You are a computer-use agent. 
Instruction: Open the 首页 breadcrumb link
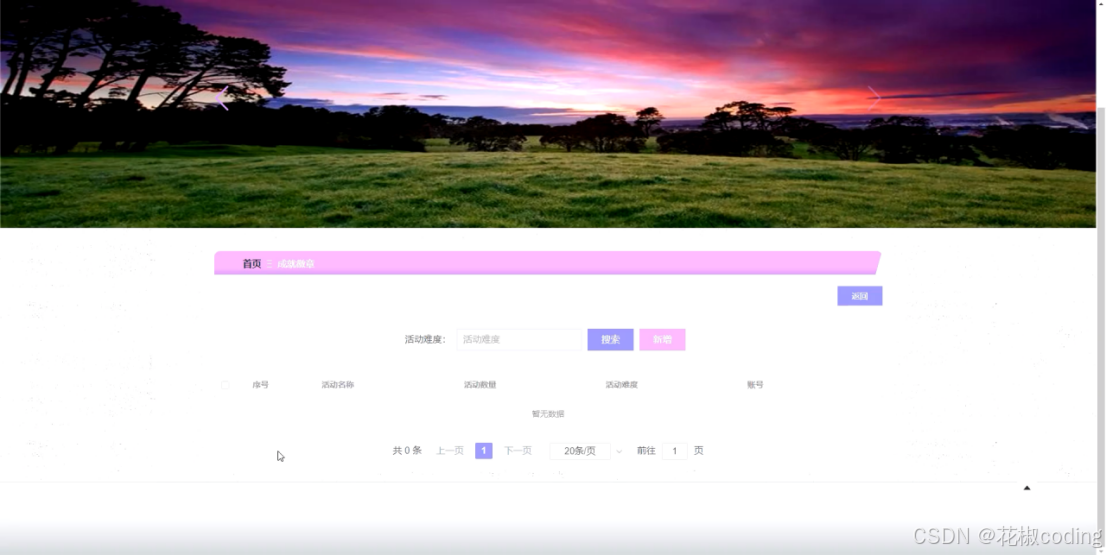click(x=252, y=263)
